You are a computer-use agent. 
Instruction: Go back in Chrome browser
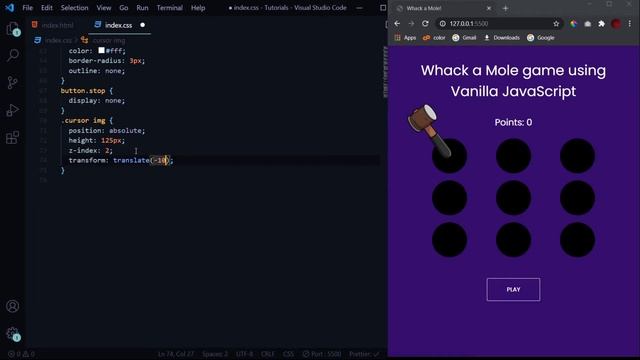pyautogui.click(x=397, y=24)
